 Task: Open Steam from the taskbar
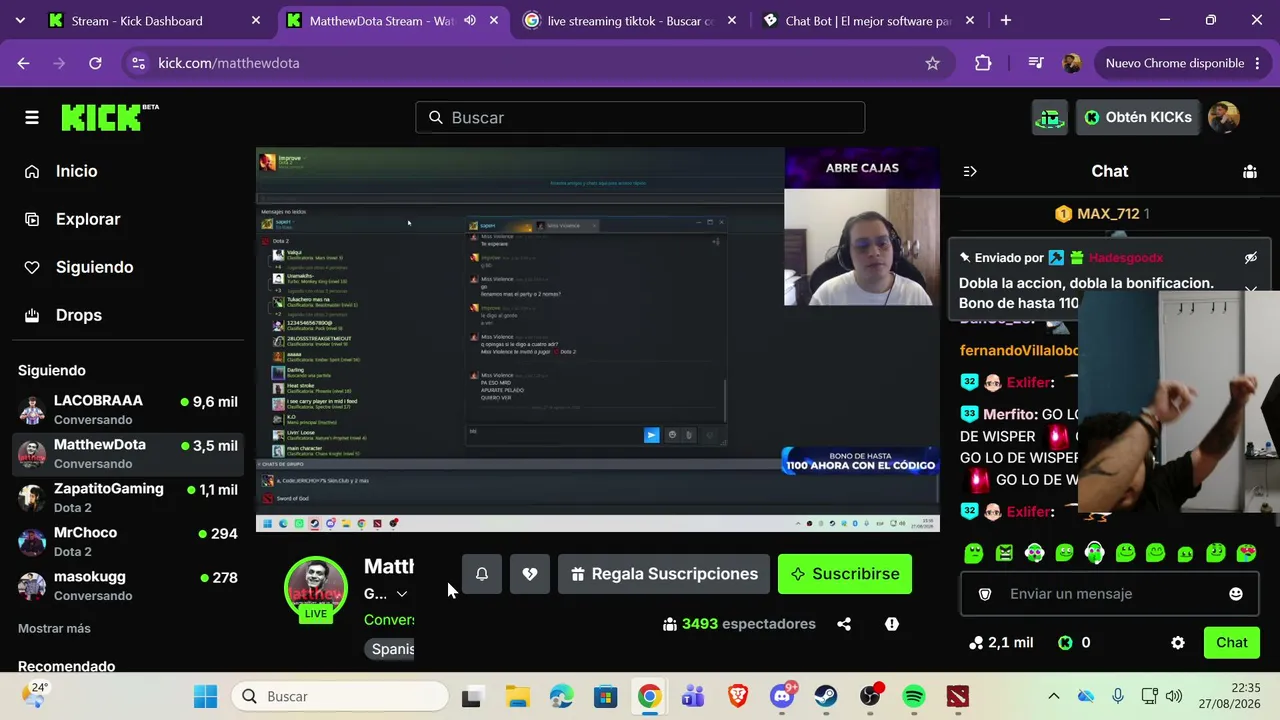click(x=826, y=697)
